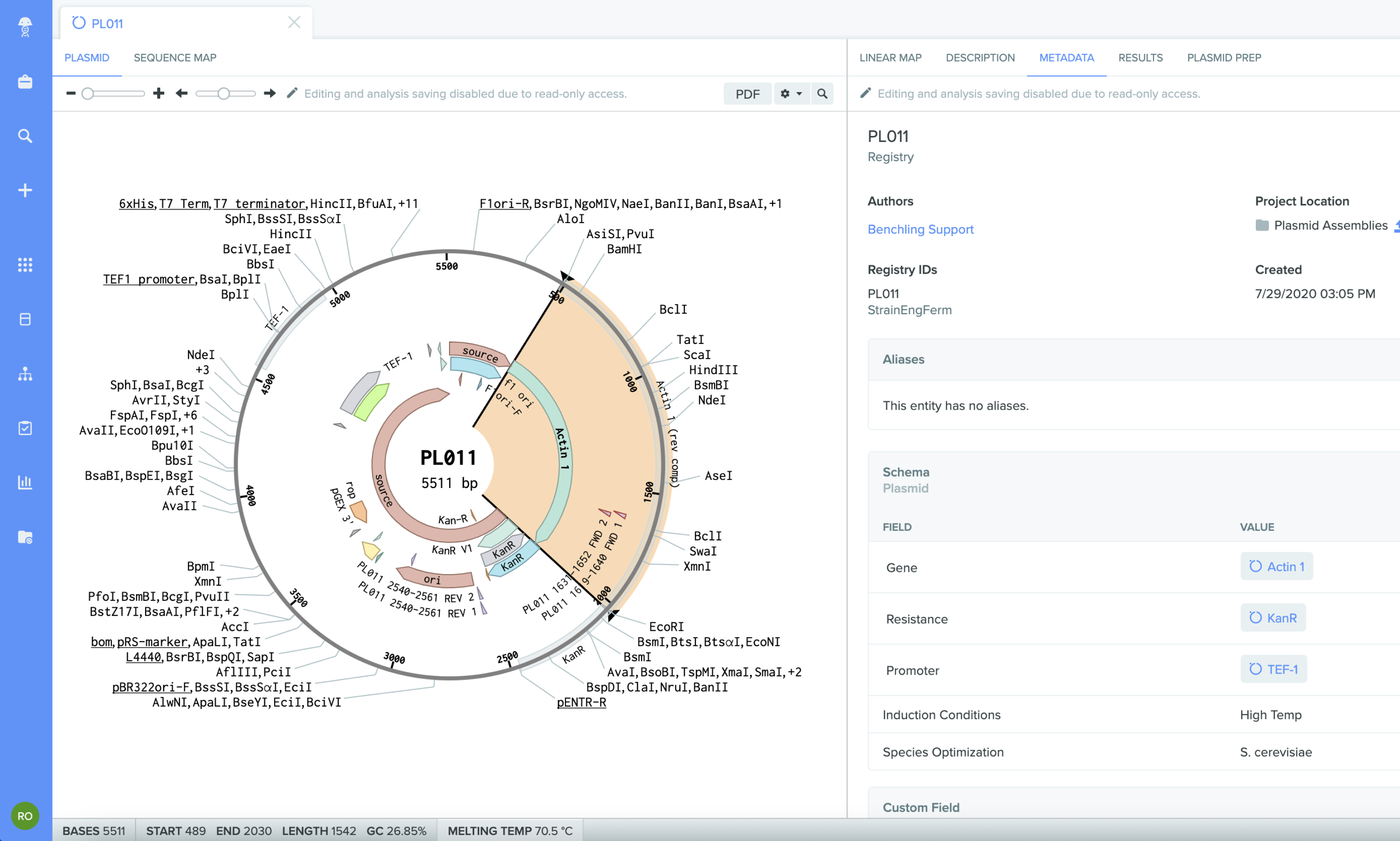
Task: Switch to the PLASMID PREP tab
Action: [x=1224, y=58]
